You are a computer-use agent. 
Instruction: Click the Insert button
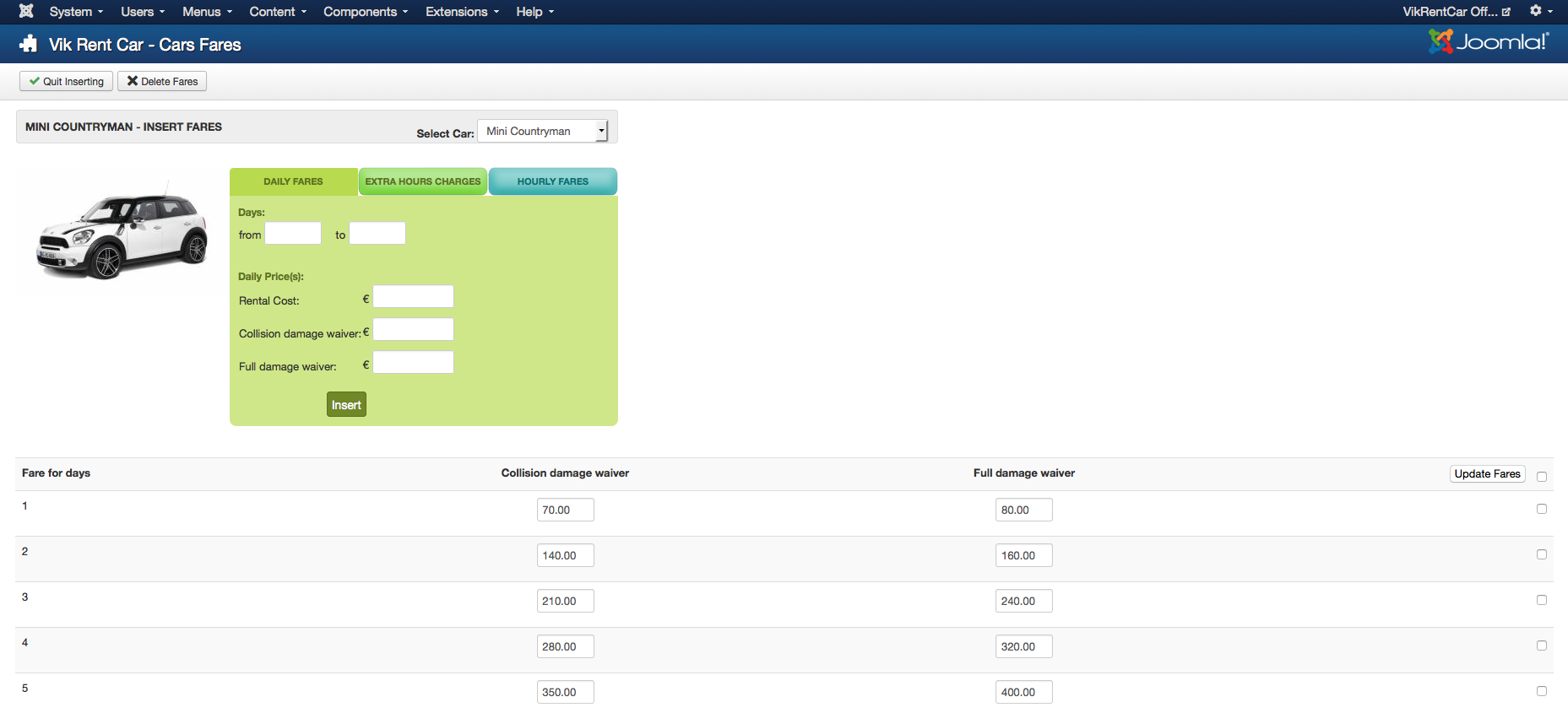346,404
